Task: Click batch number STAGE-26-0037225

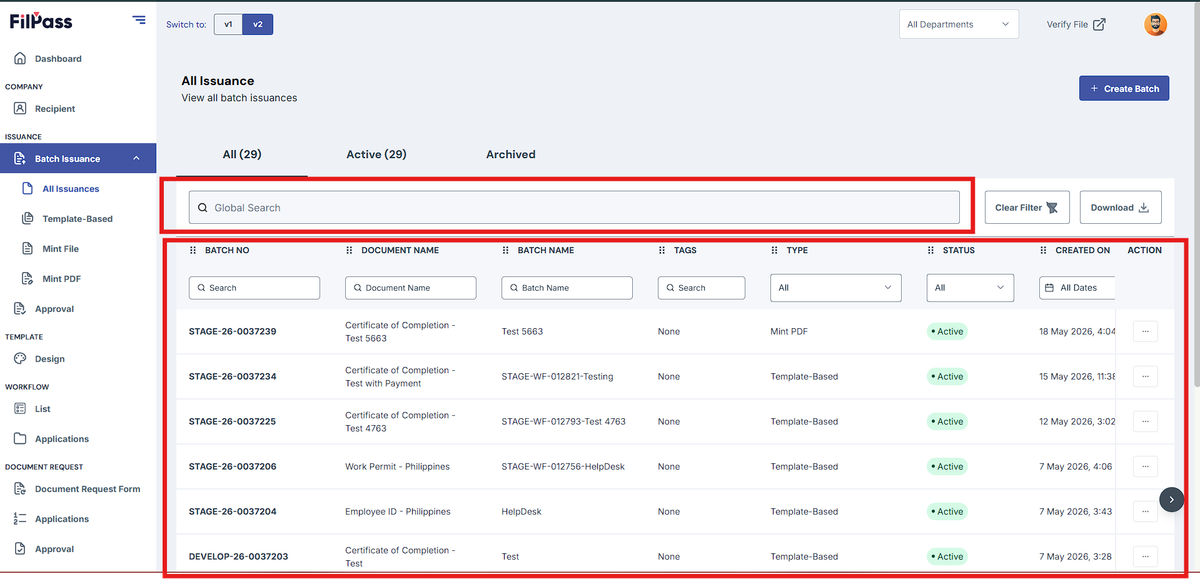Action: [x=232, y=422]
